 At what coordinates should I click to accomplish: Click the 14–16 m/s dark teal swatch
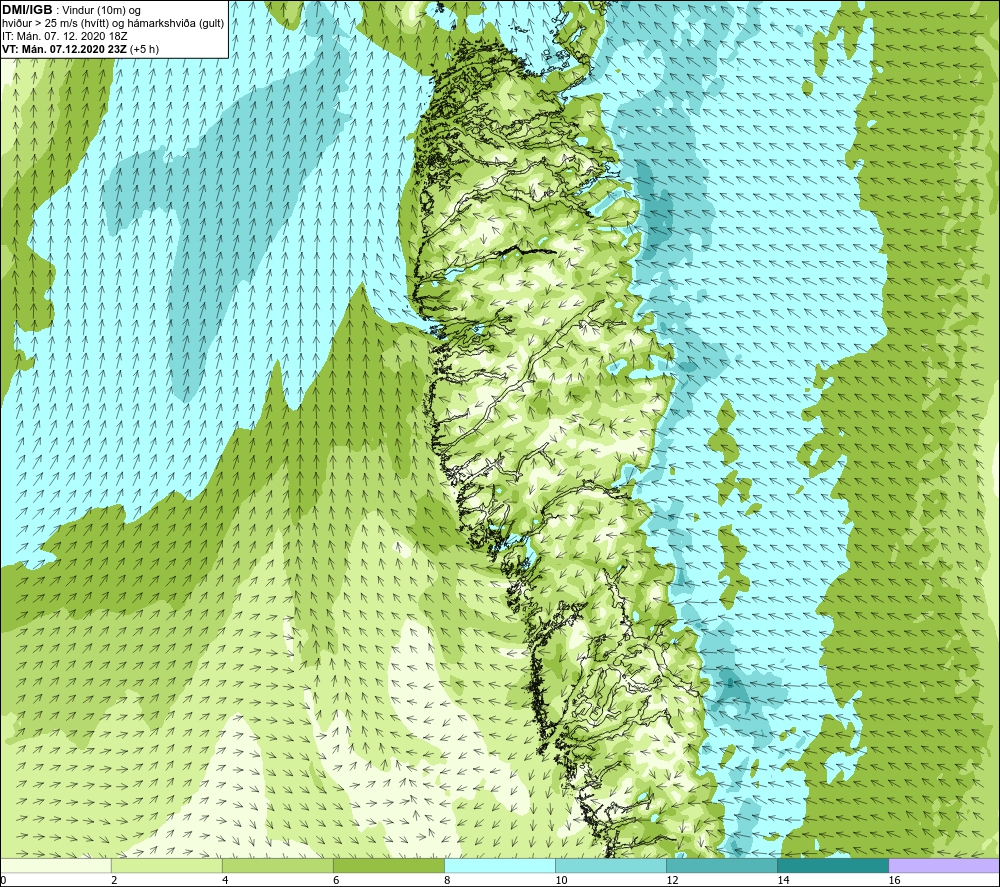(832, 865)
